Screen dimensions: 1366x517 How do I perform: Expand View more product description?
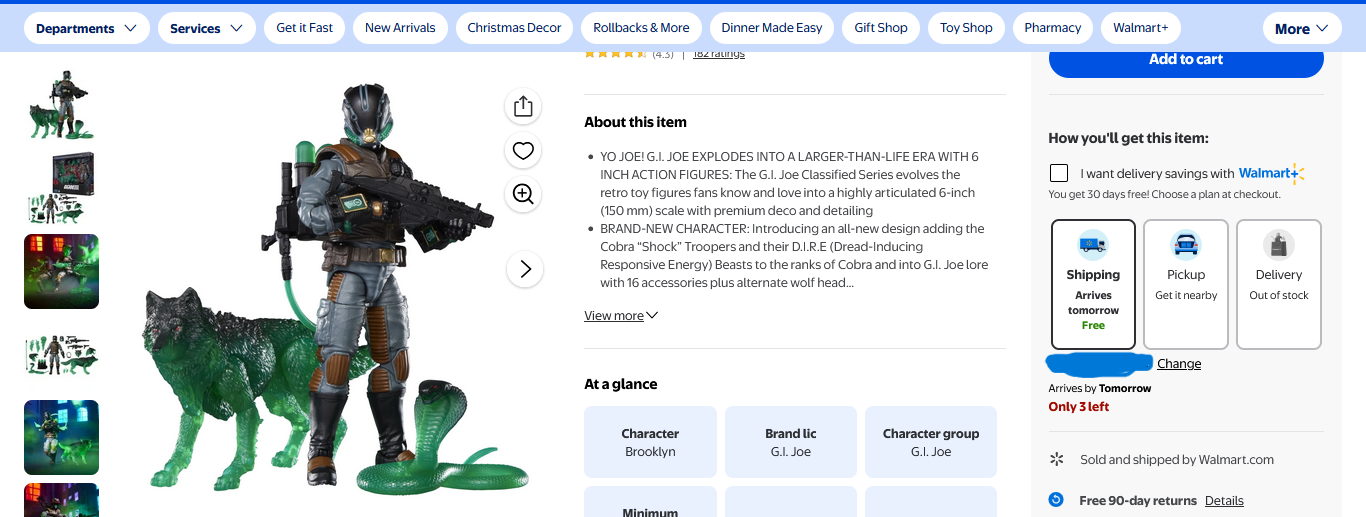[x=621, y=316]
